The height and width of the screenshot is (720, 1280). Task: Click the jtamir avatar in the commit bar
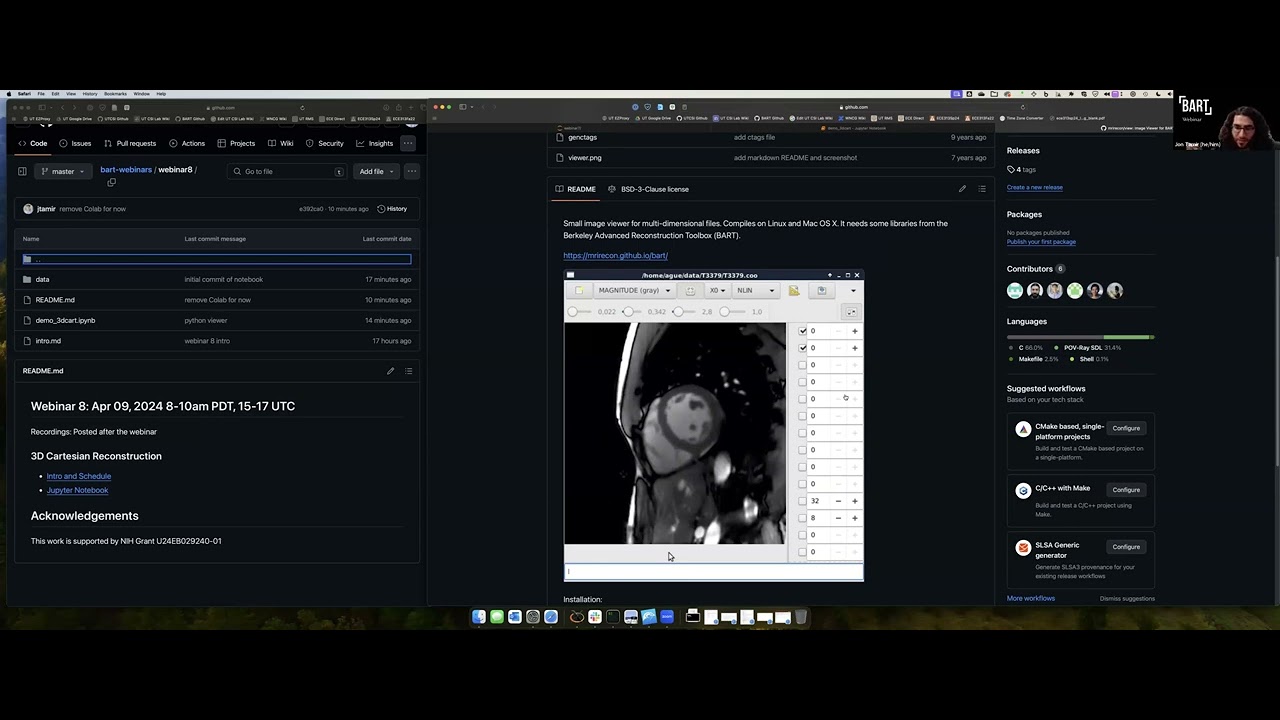(x=28, y=209)
